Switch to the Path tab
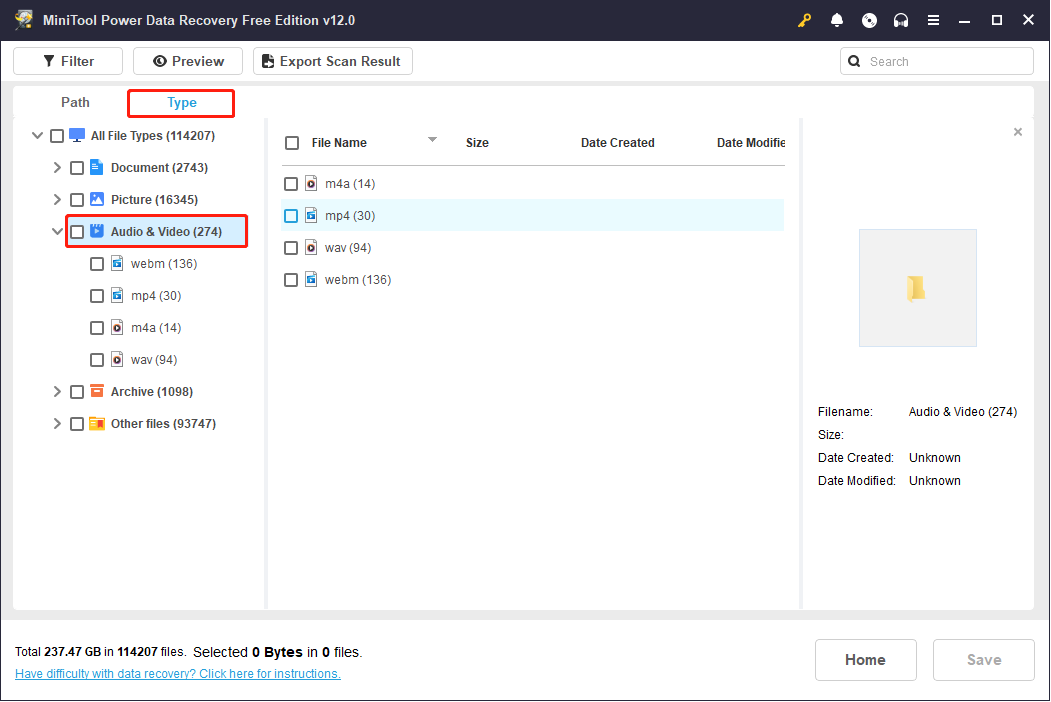The height and width of the screenshot is (702, 1051). pyautogui.click(x=75, y=102)
